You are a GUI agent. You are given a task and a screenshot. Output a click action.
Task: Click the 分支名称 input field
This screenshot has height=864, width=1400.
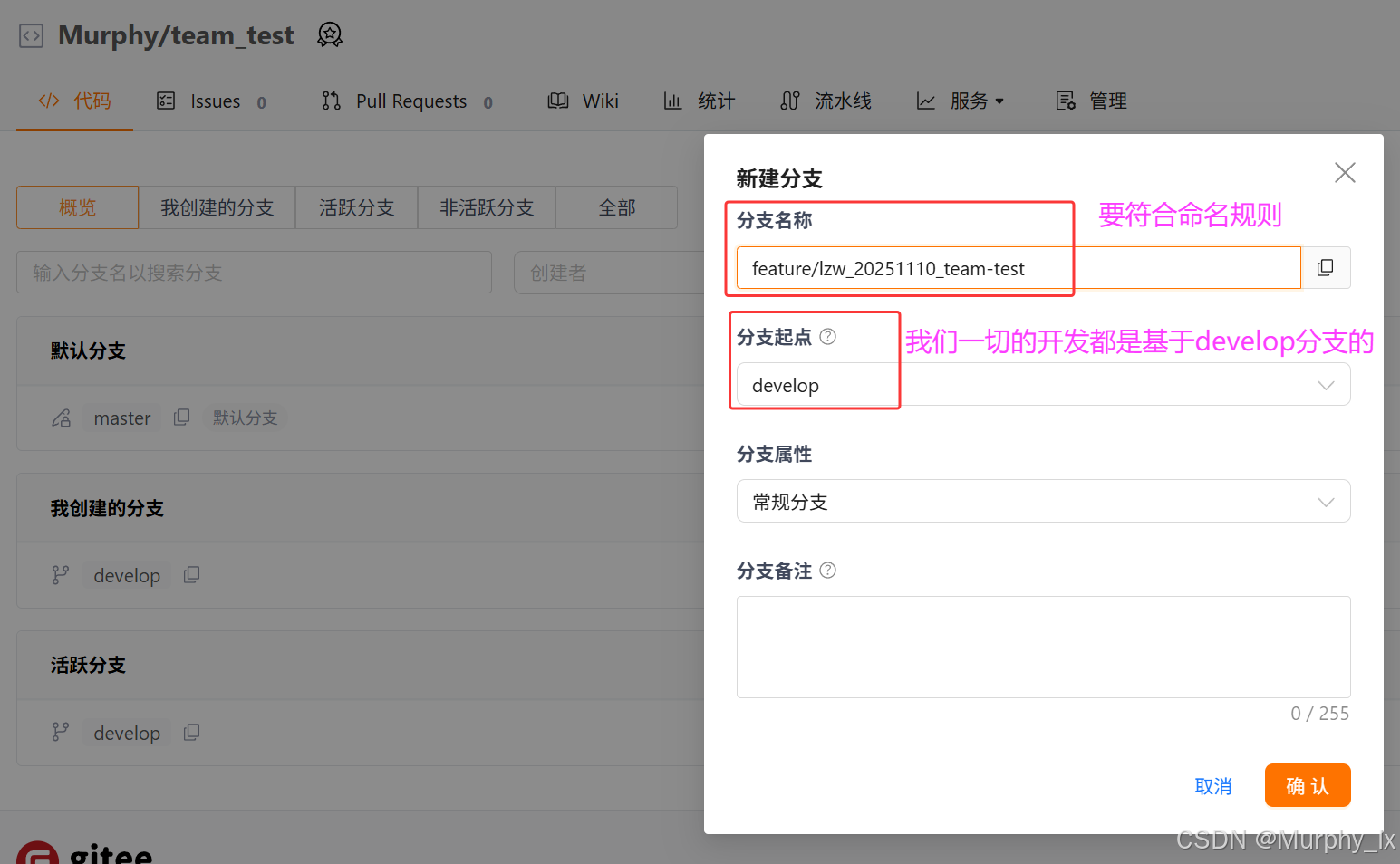[x=1019, y=268]
